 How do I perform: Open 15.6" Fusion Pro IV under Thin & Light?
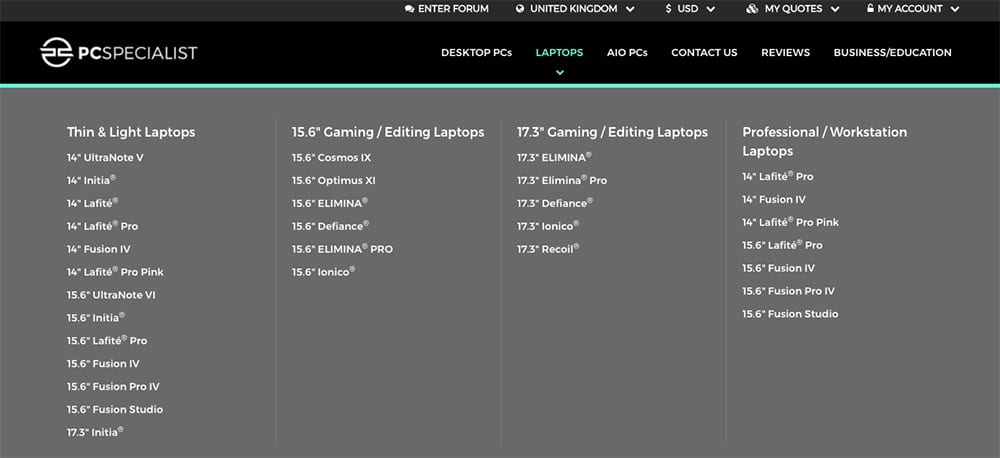tap(114, 387)
